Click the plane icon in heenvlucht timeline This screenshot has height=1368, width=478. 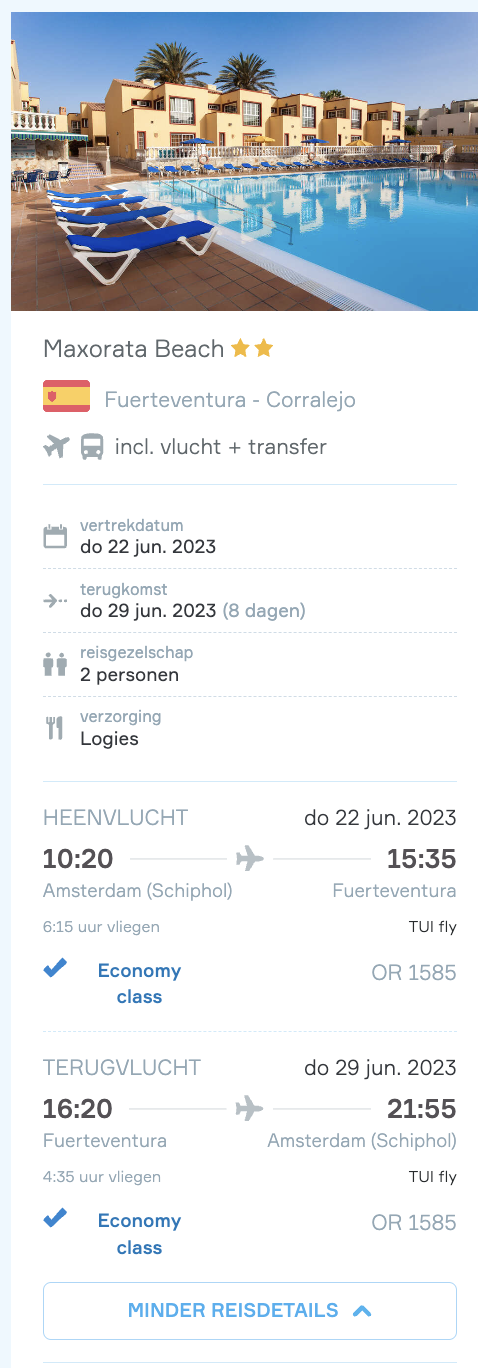249,858
